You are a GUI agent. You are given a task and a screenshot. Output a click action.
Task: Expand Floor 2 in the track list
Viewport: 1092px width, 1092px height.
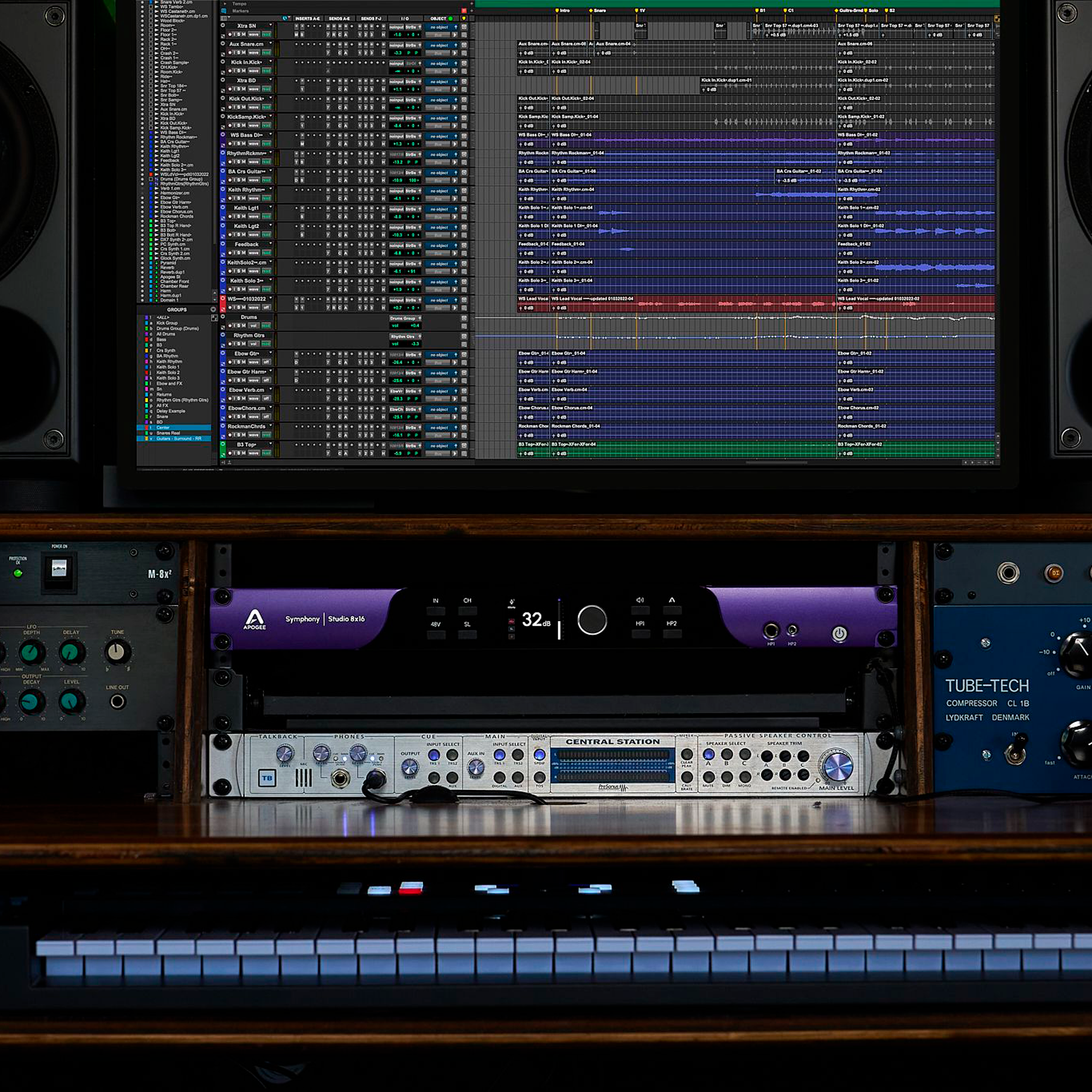point(157,30)
